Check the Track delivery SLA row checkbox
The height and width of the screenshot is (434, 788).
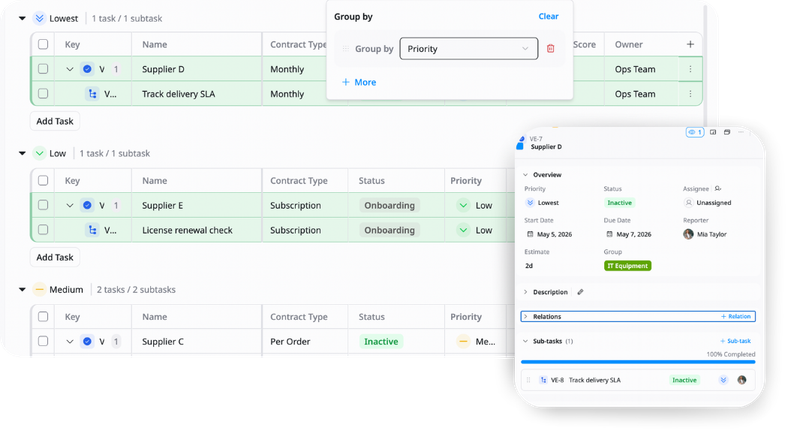pos(43,93)
